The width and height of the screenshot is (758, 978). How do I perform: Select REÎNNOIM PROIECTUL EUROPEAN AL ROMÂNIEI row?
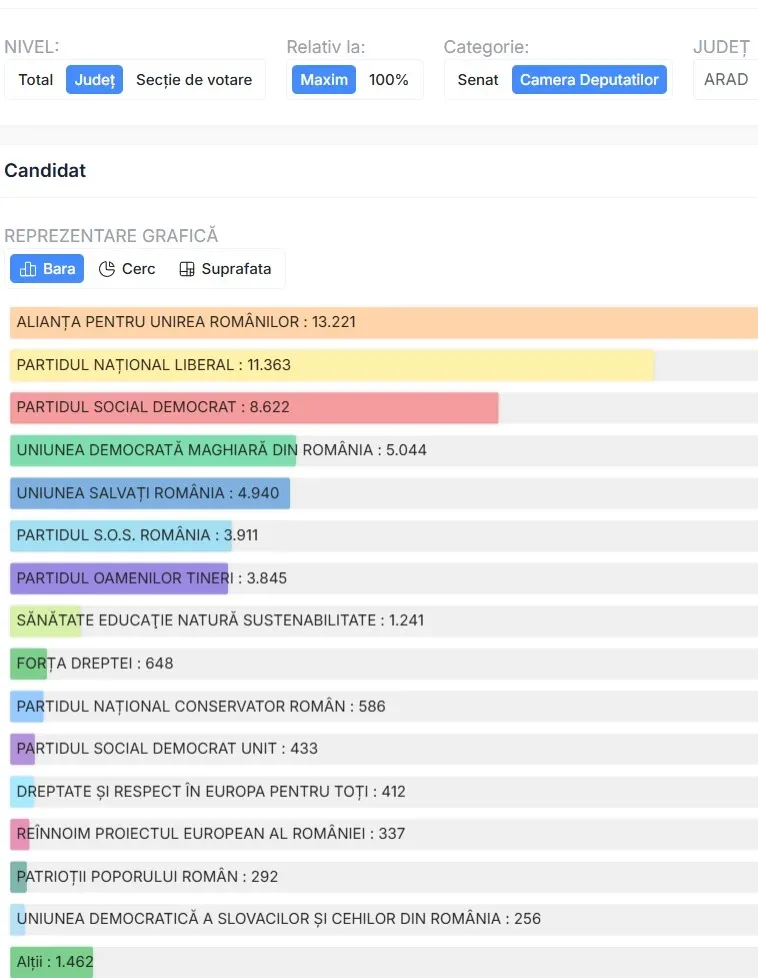click(x=384, y=834)
